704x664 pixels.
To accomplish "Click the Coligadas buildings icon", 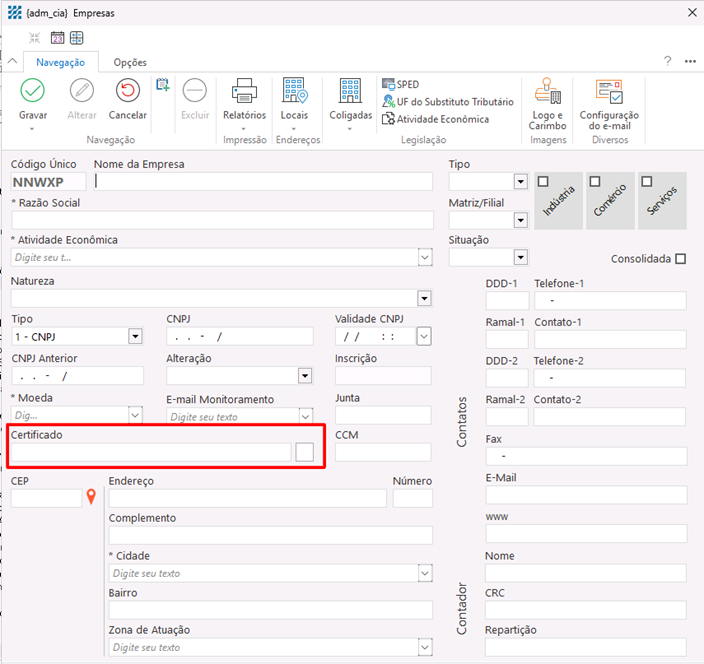I will pyautogui.click(x=350, y=92).
